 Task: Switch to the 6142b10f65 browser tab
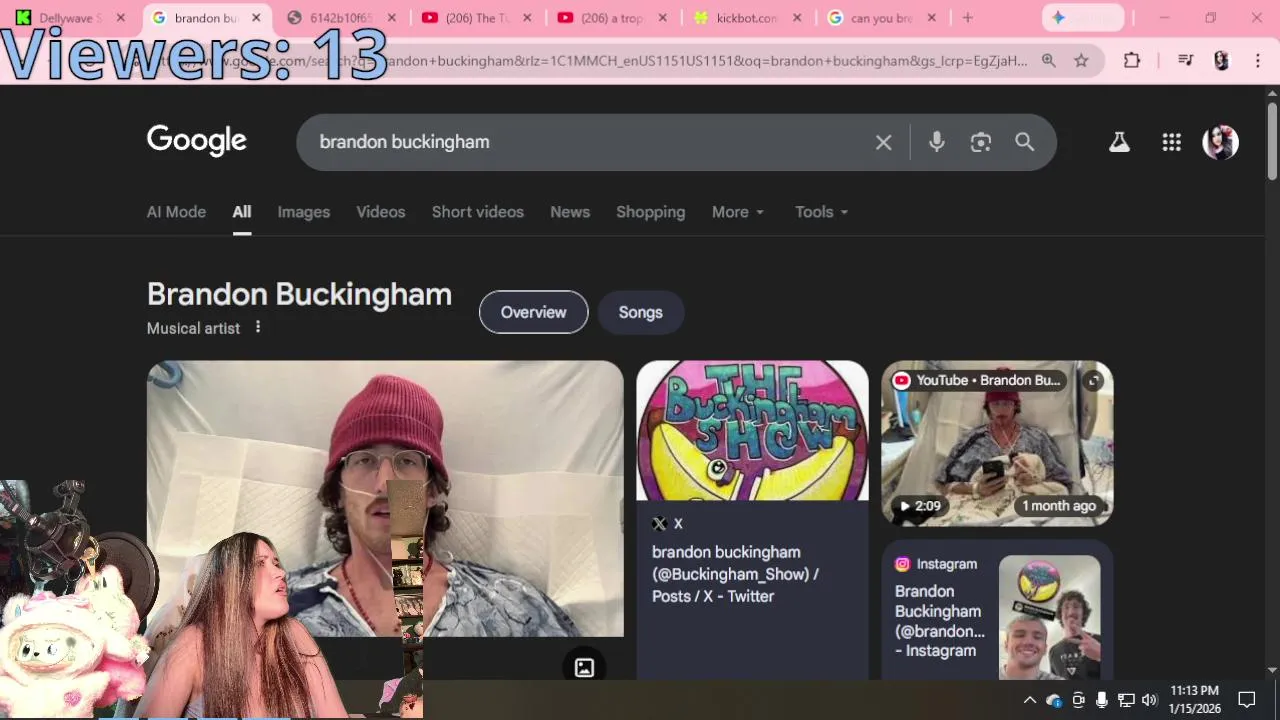[340, 18]
